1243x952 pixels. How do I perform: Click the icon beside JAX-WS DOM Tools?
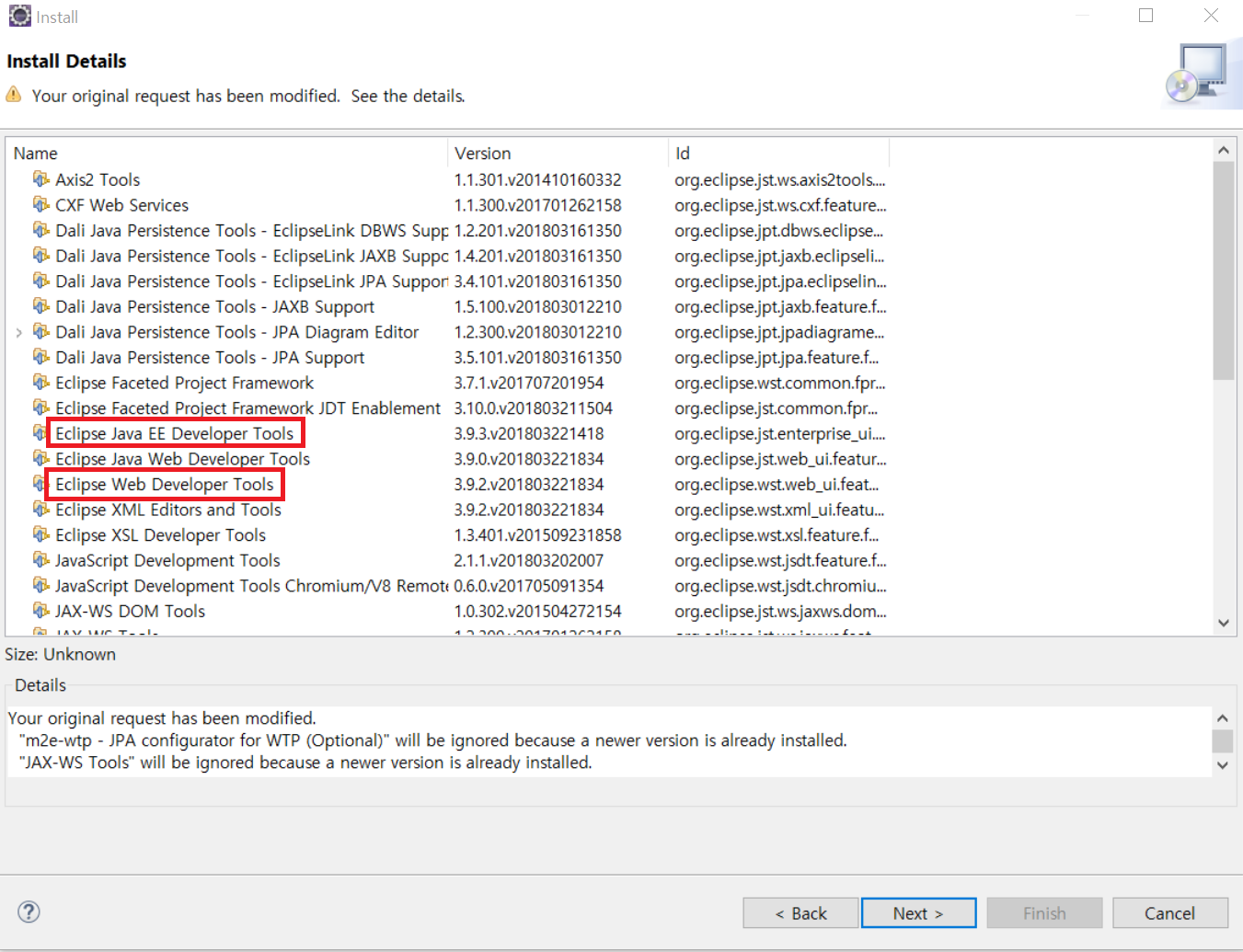(41, 610)
